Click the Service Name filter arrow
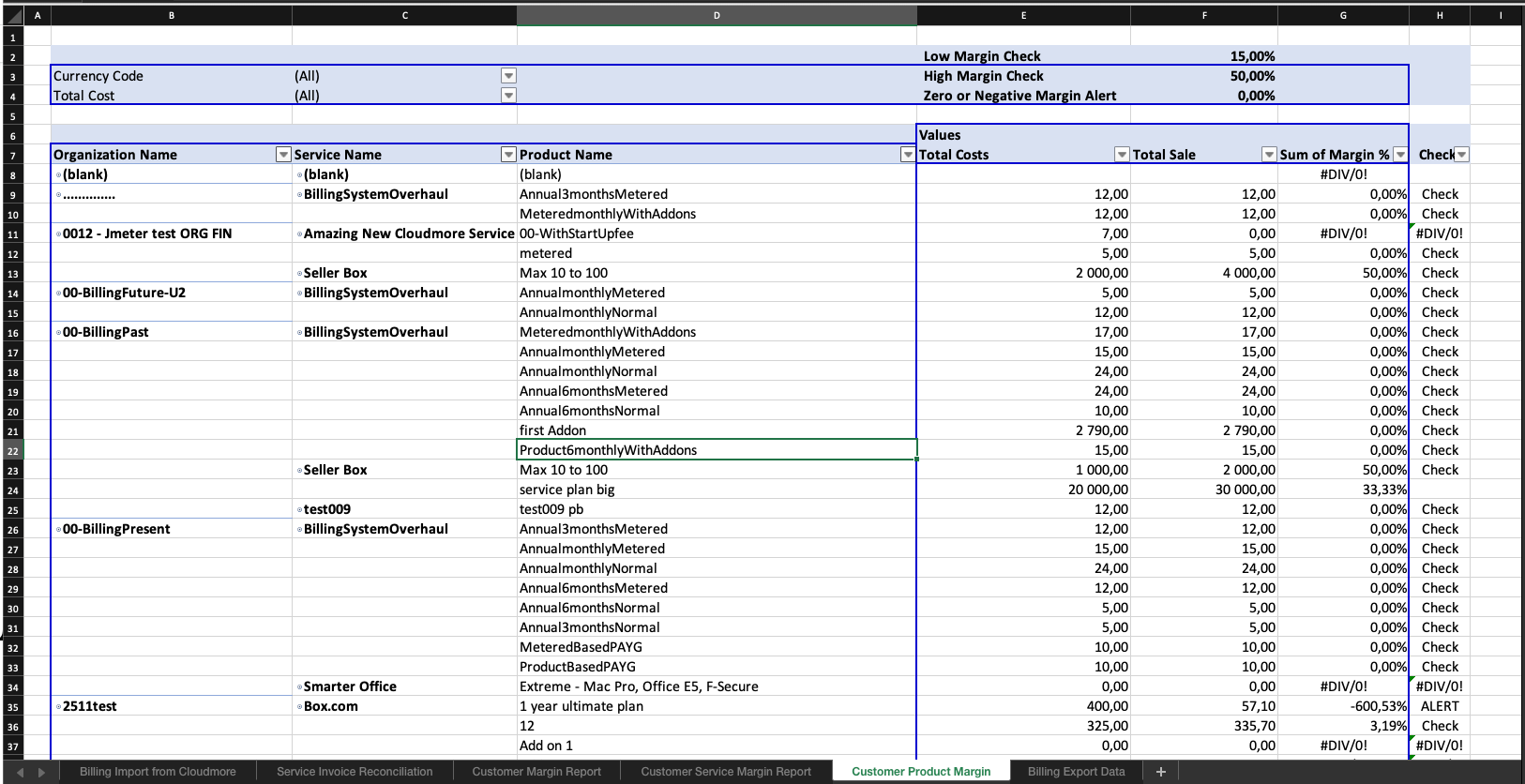 508,155
